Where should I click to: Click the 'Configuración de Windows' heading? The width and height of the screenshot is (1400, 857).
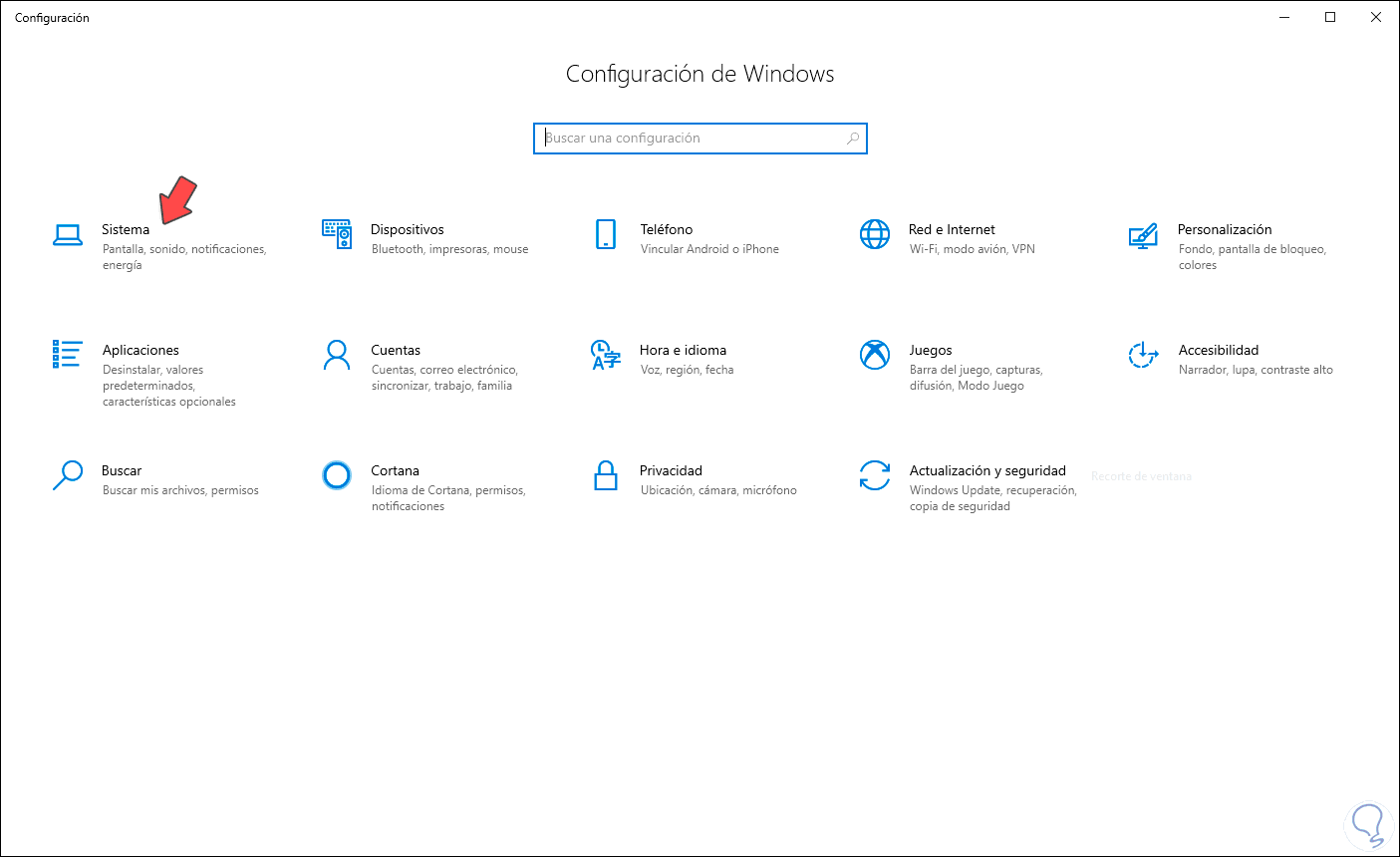coord(700,74)
